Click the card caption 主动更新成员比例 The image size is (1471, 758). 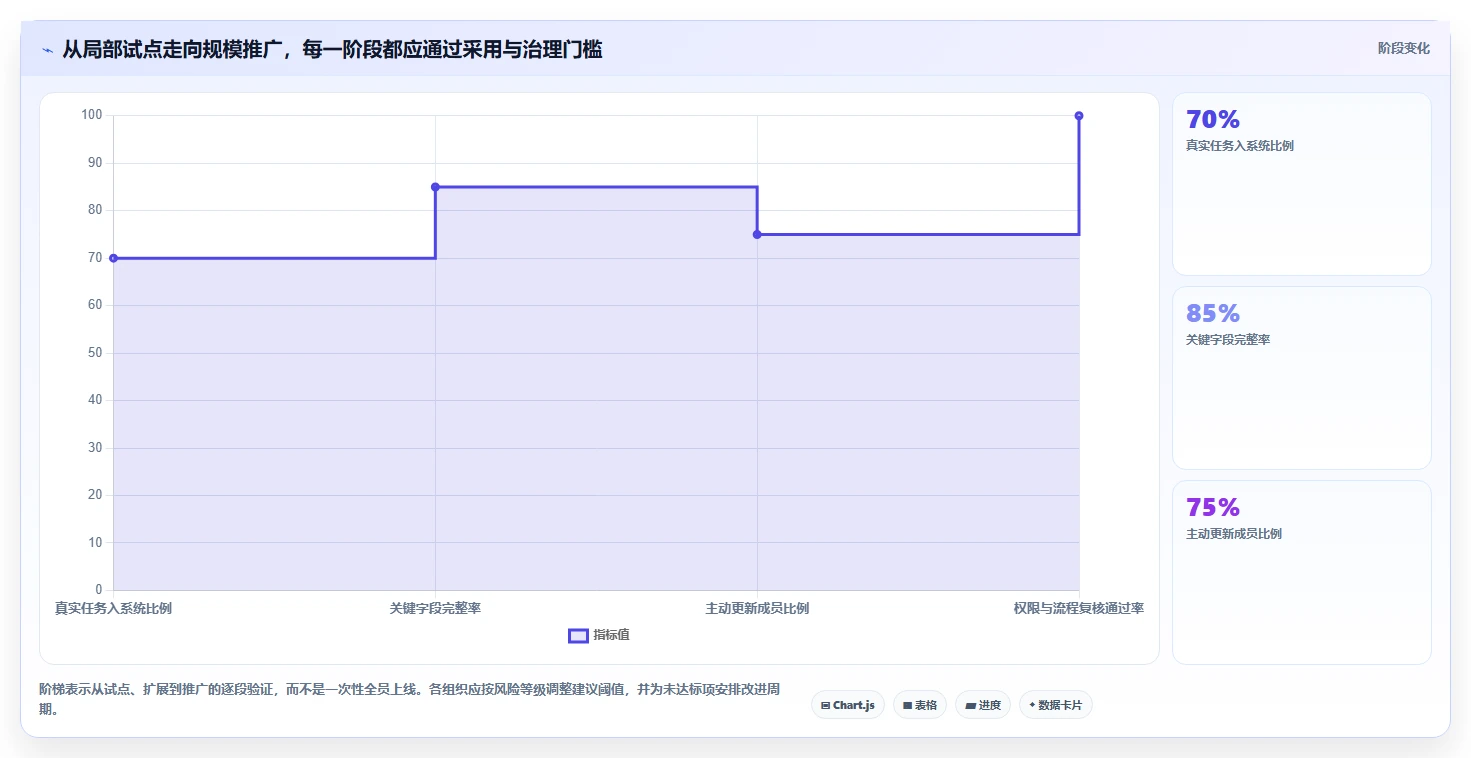(x=1233, y=534)
